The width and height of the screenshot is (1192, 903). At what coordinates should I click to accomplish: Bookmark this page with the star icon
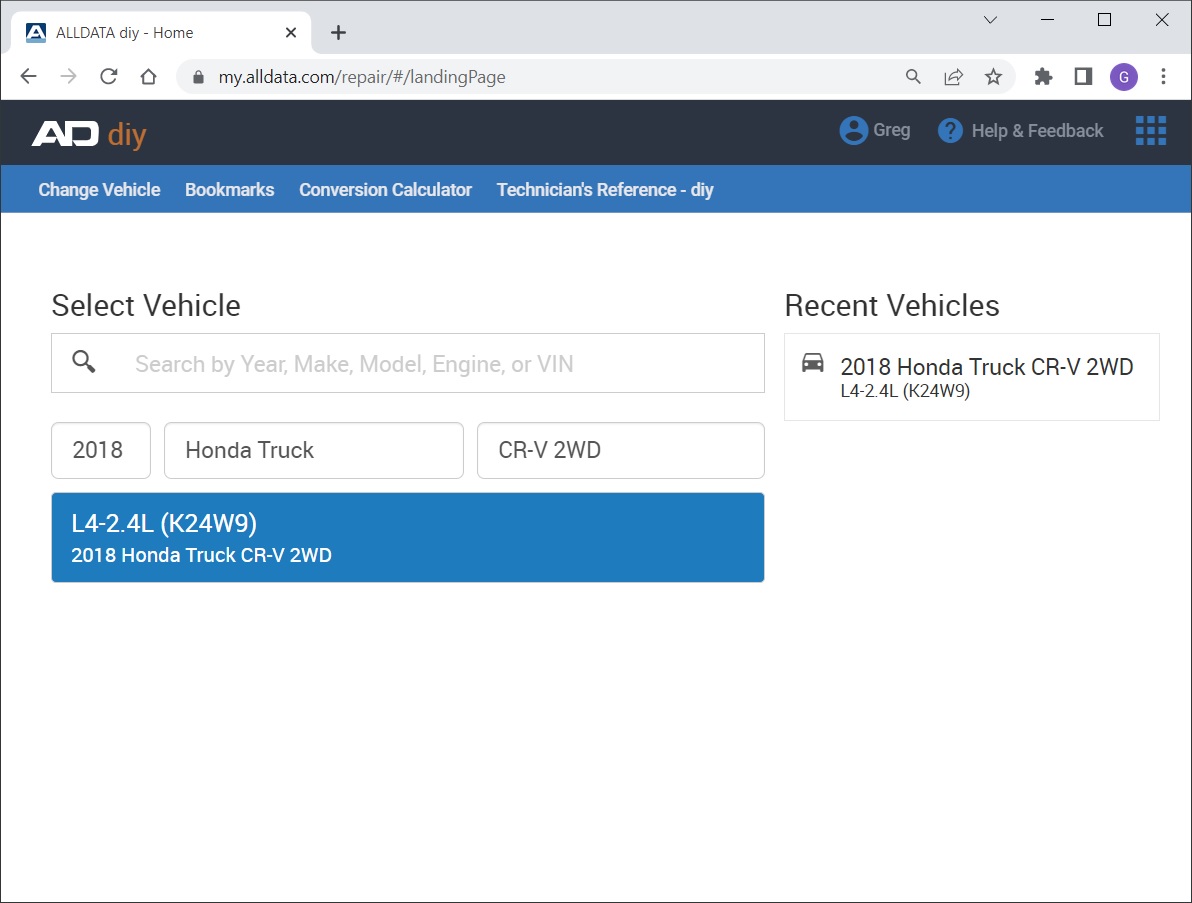[x=993, y=77]
